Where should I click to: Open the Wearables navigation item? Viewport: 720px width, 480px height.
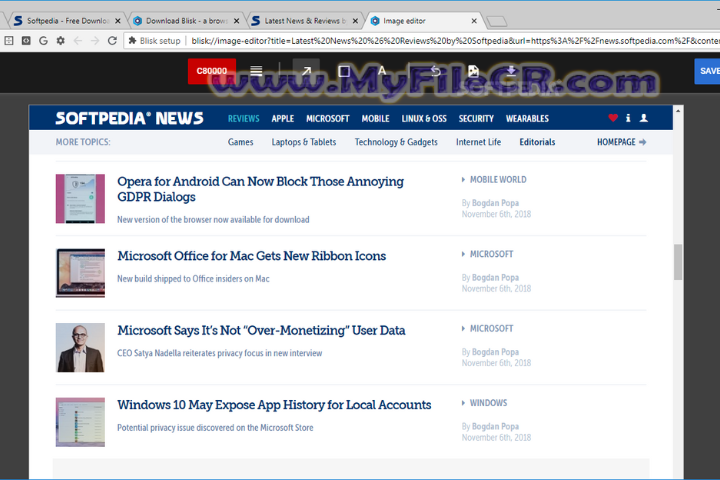click(x=527, y=119)
